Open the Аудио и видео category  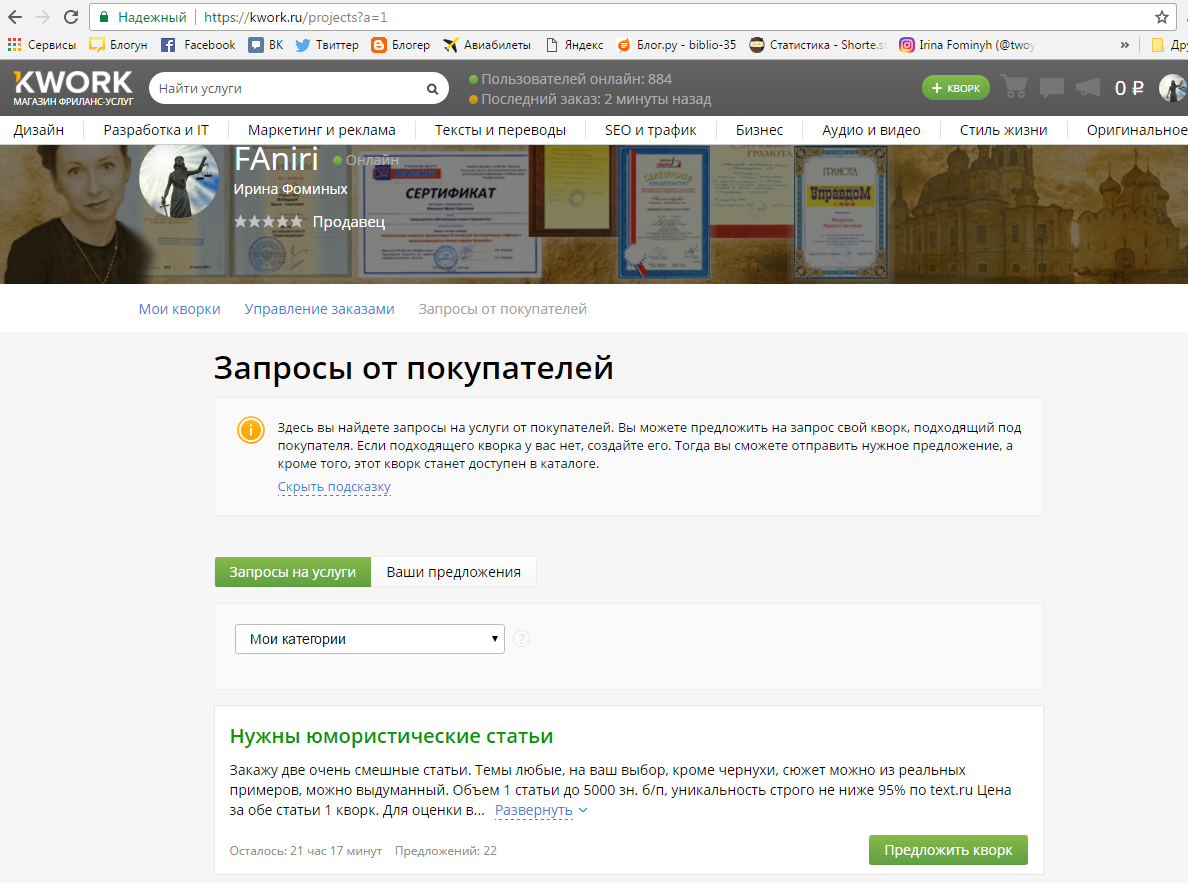pyautogui.click(x=871, y=130)
